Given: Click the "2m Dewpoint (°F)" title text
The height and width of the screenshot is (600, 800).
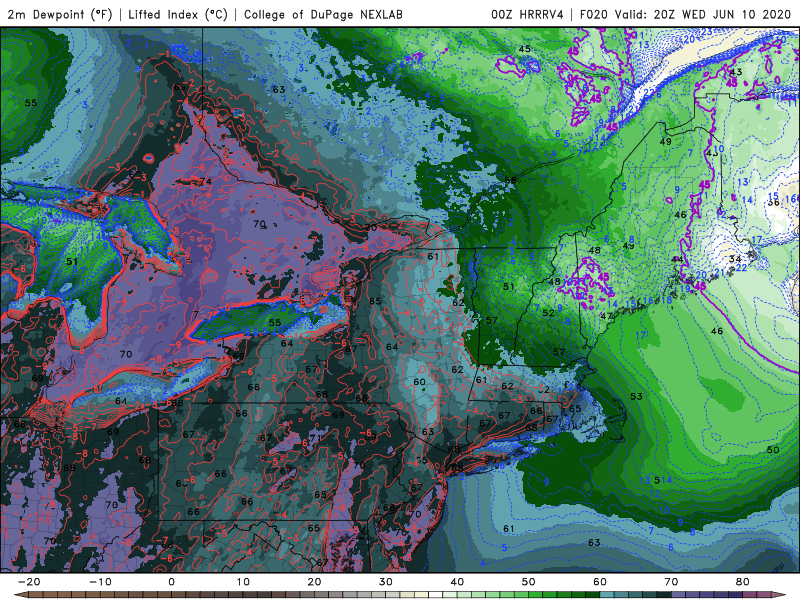Looking at the screenshot, I should (59, 15).
